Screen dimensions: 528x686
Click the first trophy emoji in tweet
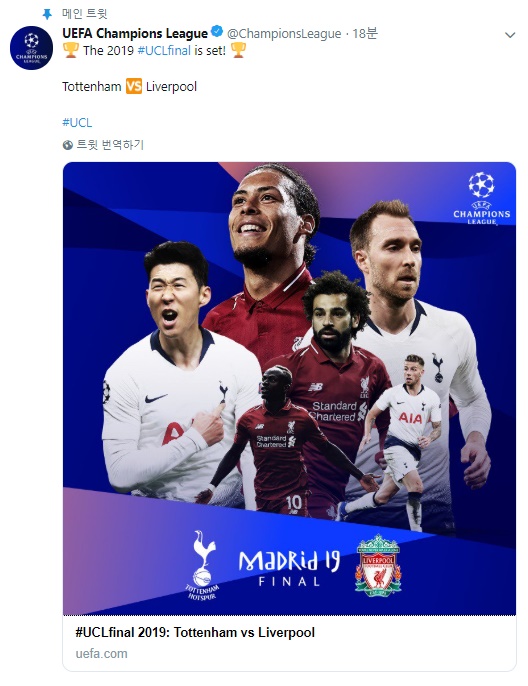coord(71,50)
